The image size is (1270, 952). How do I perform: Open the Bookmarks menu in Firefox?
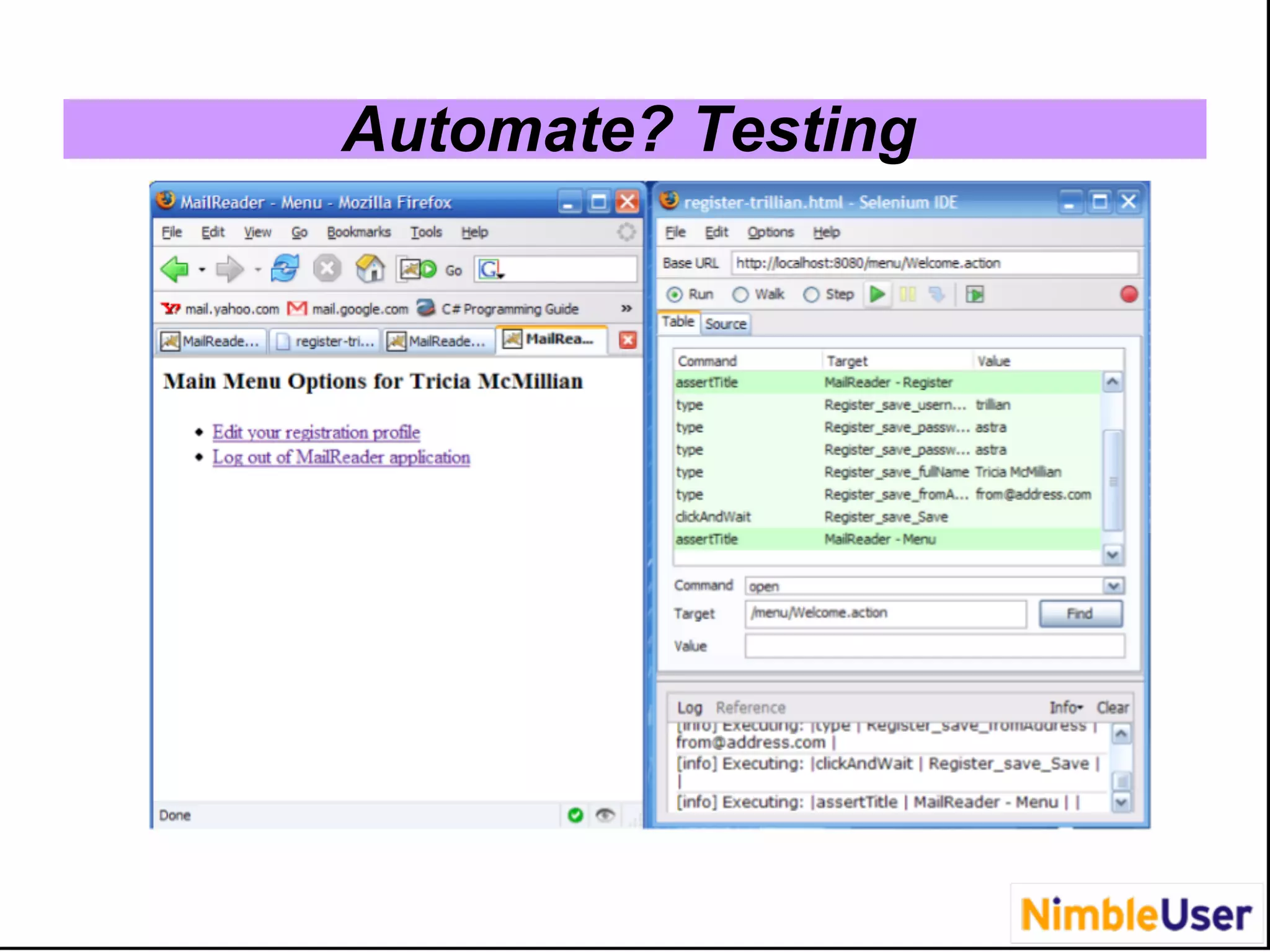tap(359, 232)
